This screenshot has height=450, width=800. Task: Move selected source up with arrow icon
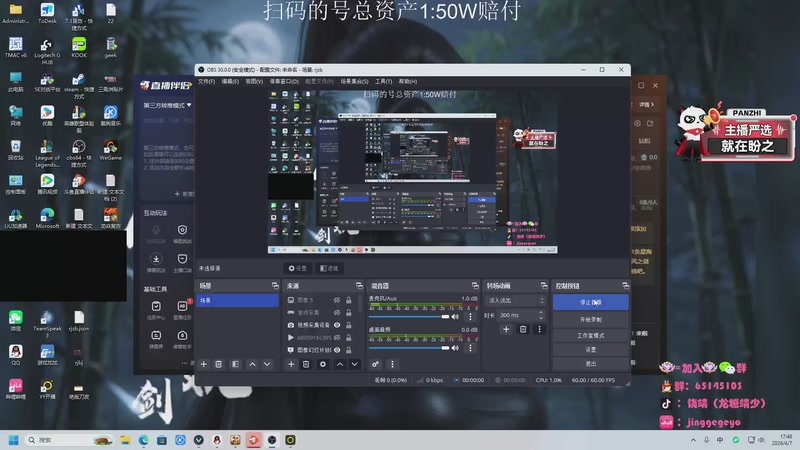340,364
